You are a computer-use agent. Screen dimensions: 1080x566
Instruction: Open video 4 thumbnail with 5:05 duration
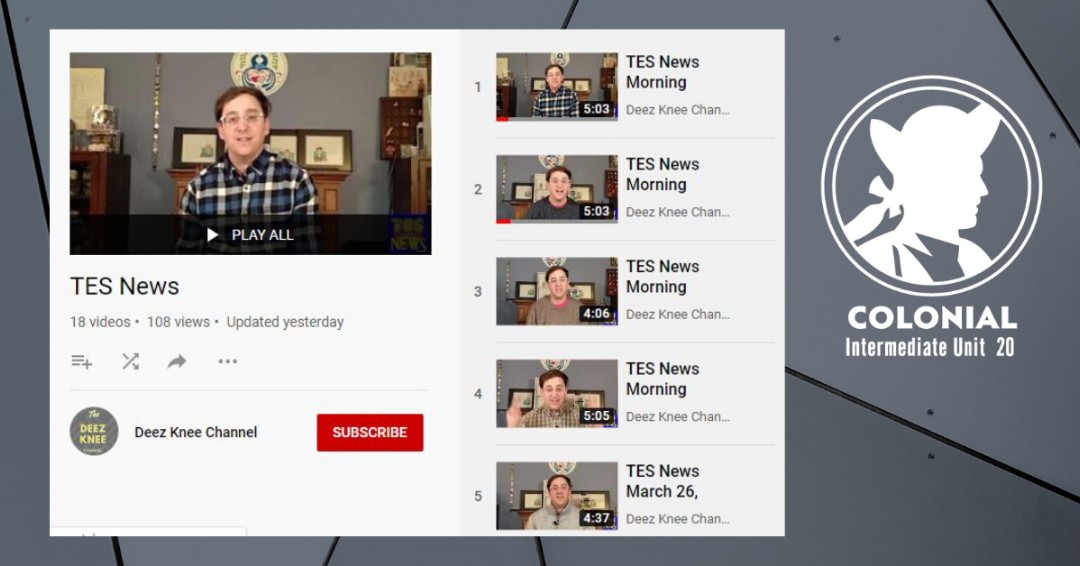[557, 393]
